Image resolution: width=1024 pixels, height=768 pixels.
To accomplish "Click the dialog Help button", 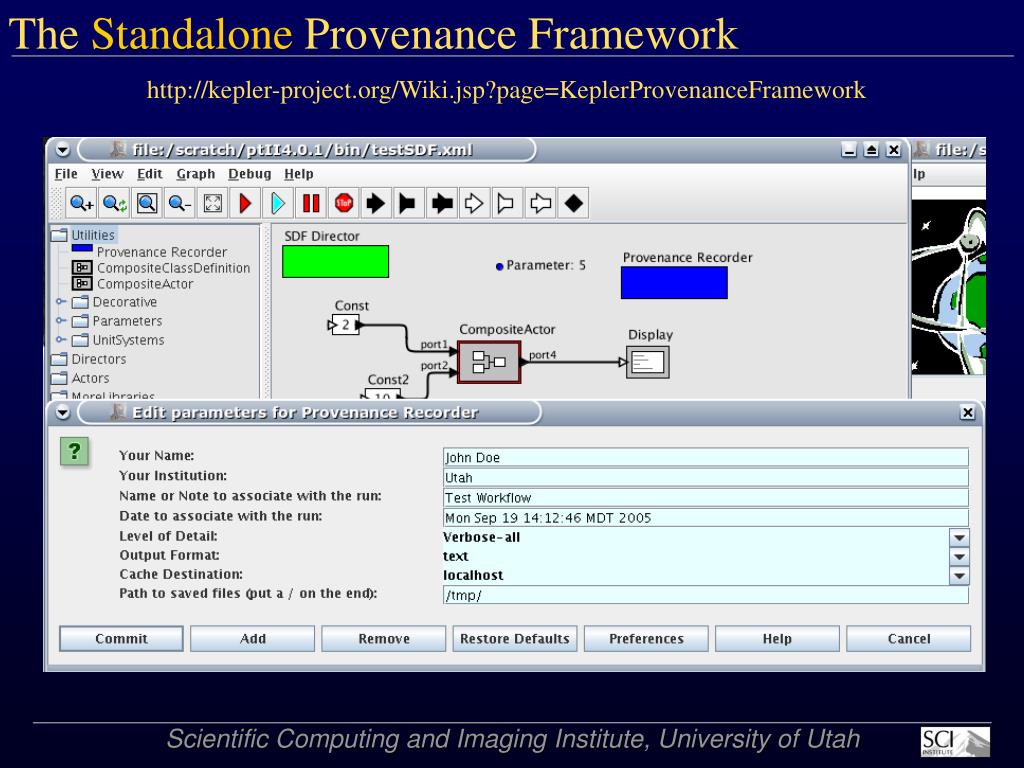I will (777, 639).
